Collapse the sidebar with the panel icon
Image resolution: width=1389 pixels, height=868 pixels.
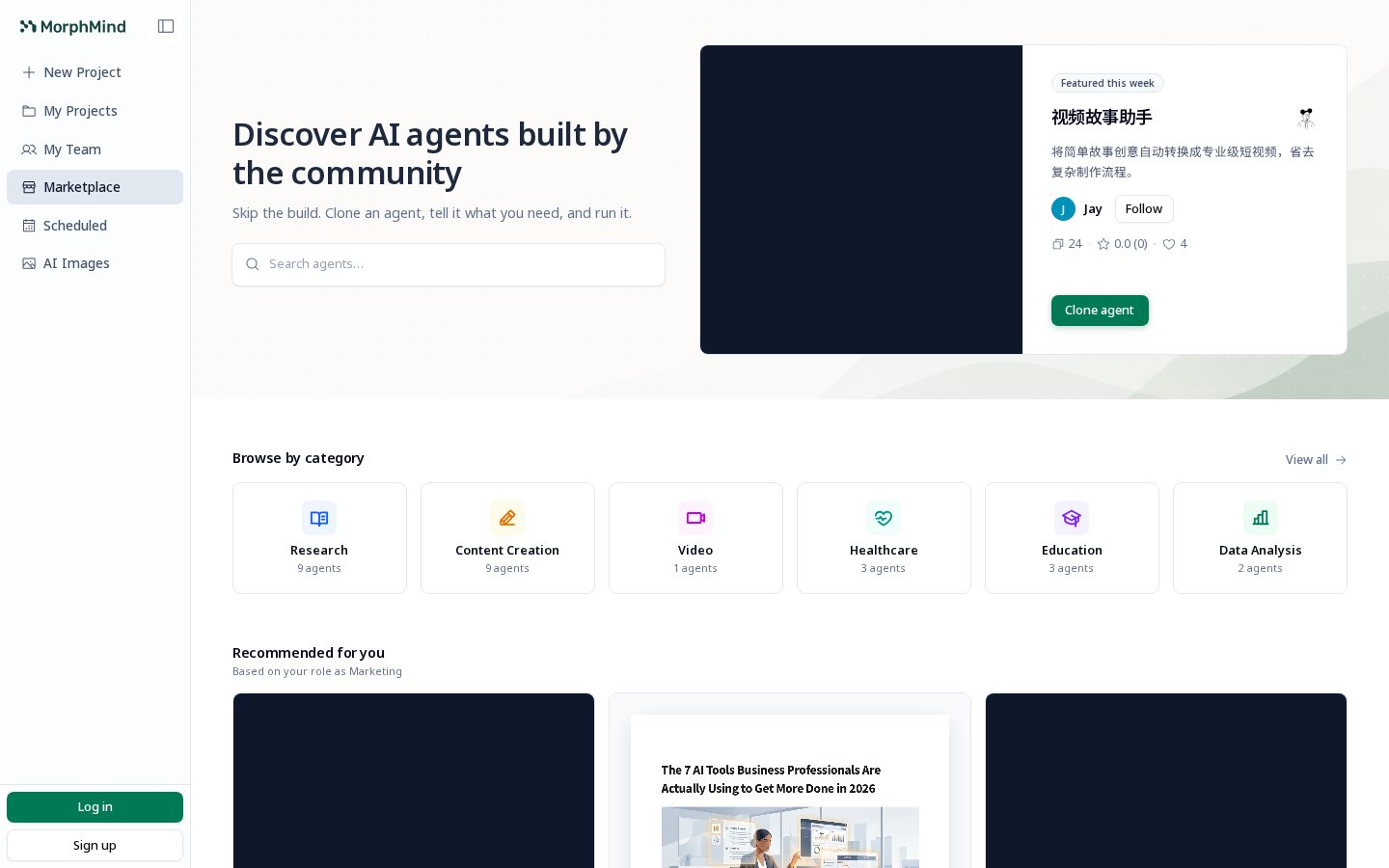(166, 26)
